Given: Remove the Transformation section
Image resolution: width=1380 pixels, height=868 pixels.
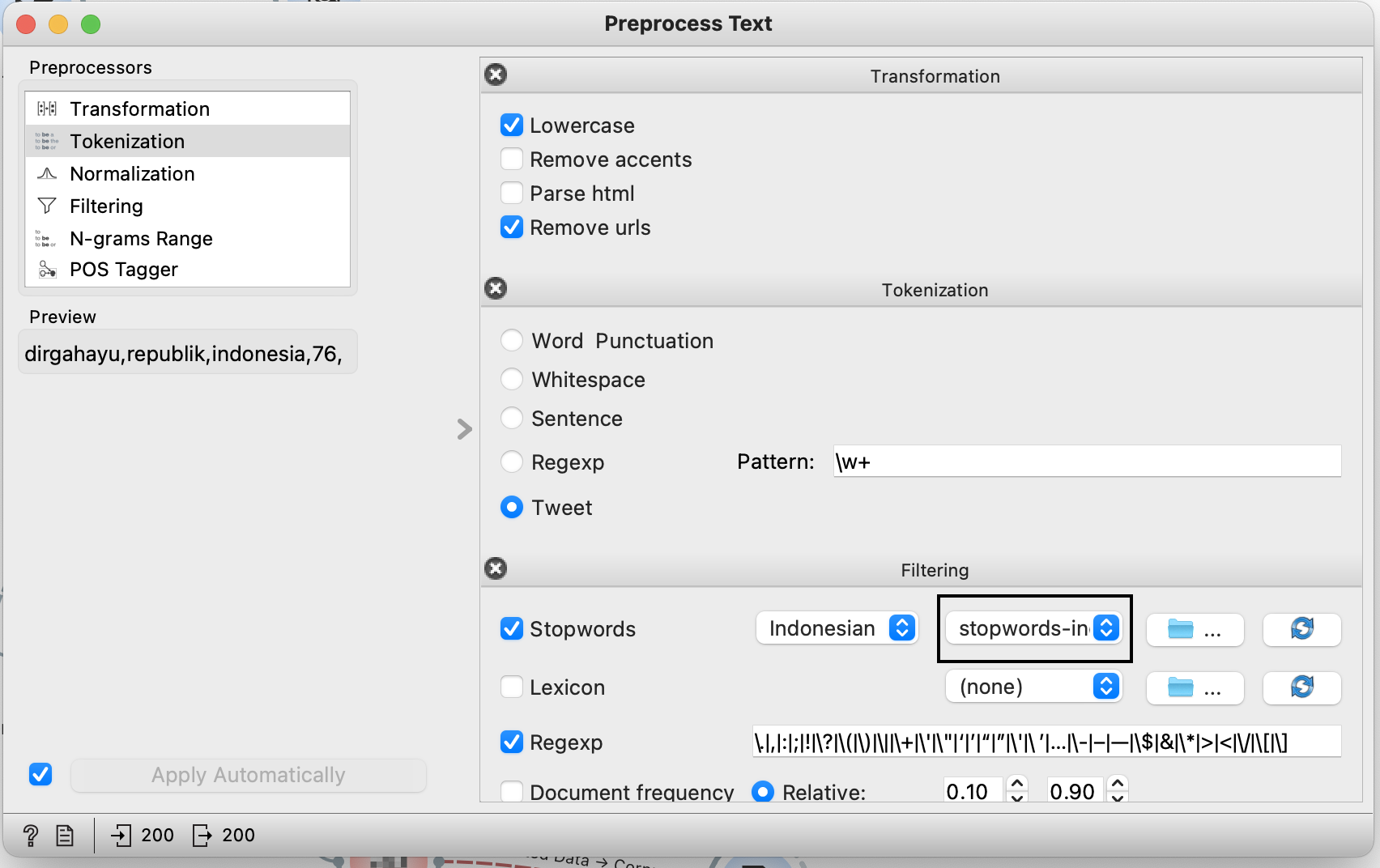Looking at the screenshot, I should click(x=496, y=74).
